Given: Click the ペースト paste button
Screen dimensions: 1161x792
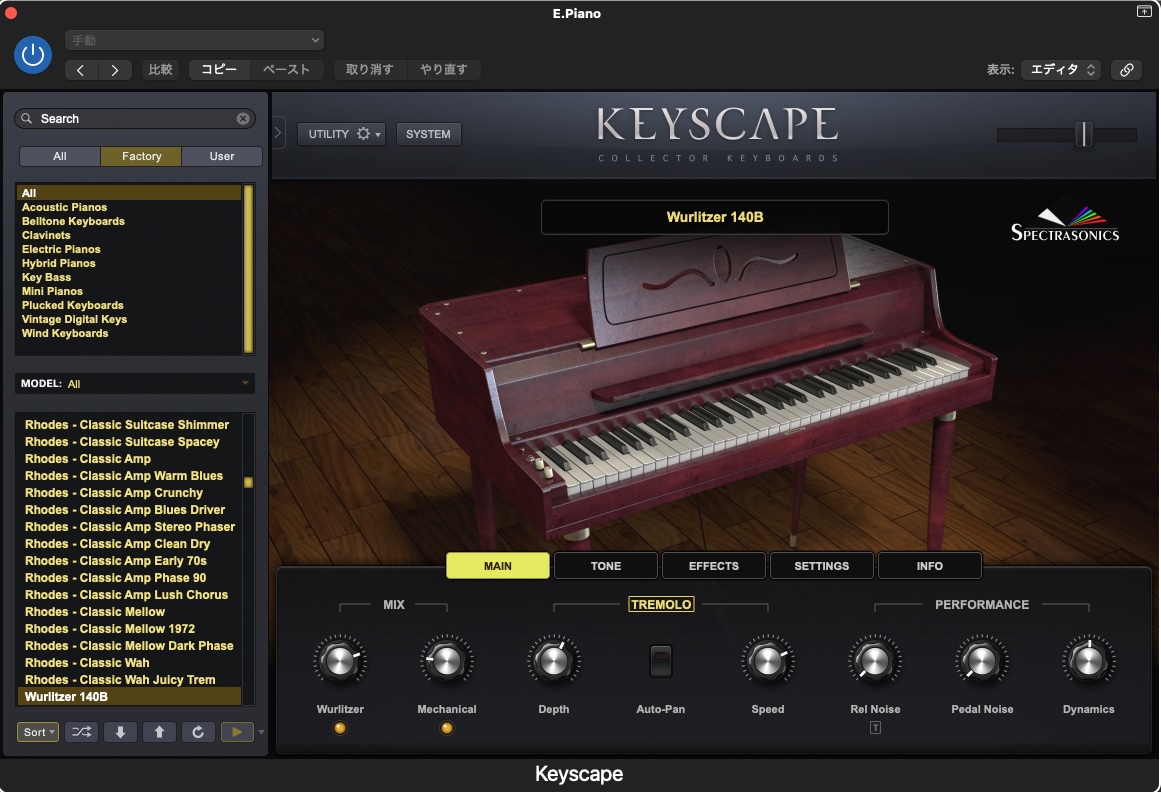Looking at the screenshot, I should tap(287, 70).
